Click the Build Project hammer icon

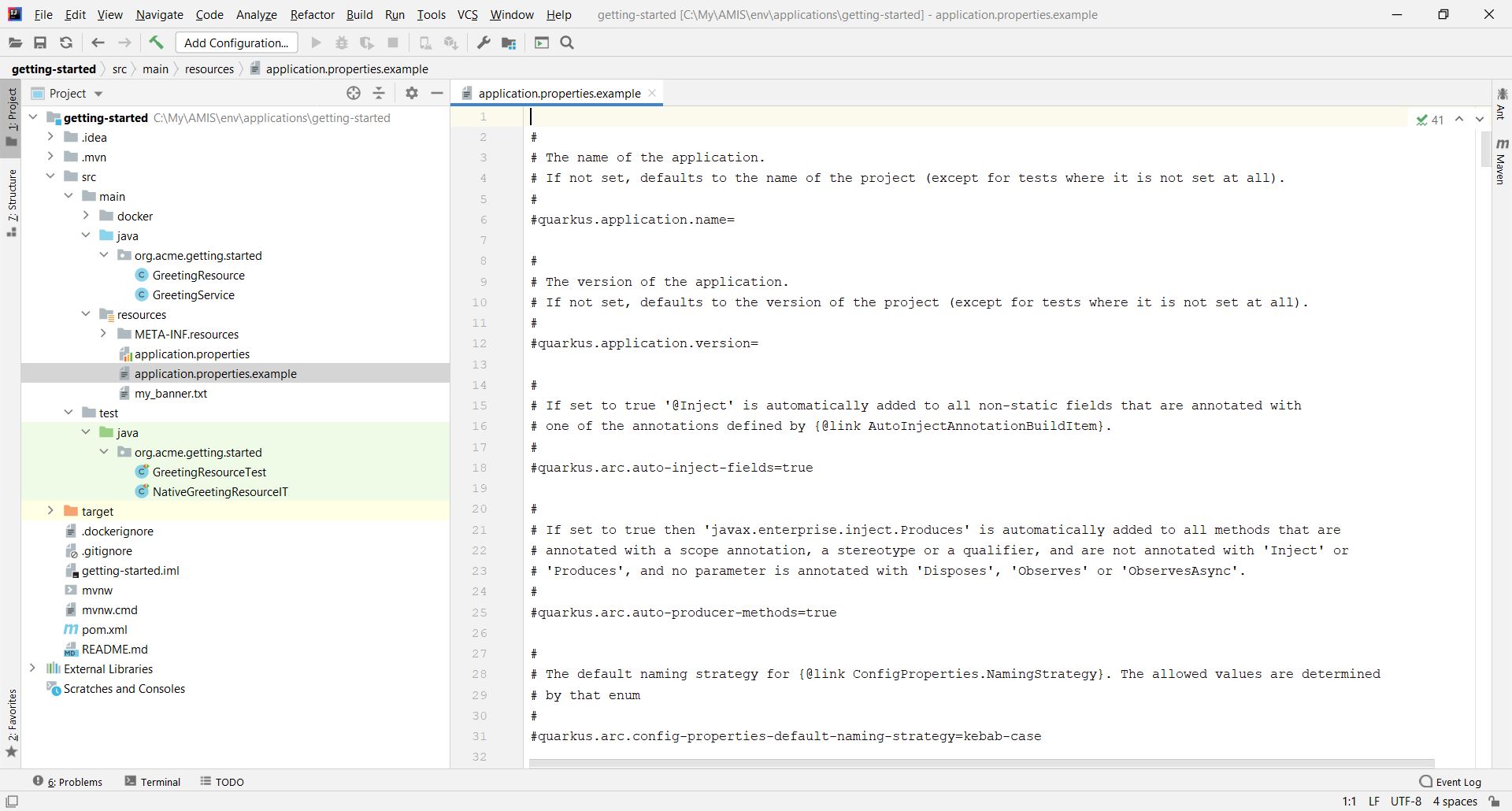[x=156, y=43]
